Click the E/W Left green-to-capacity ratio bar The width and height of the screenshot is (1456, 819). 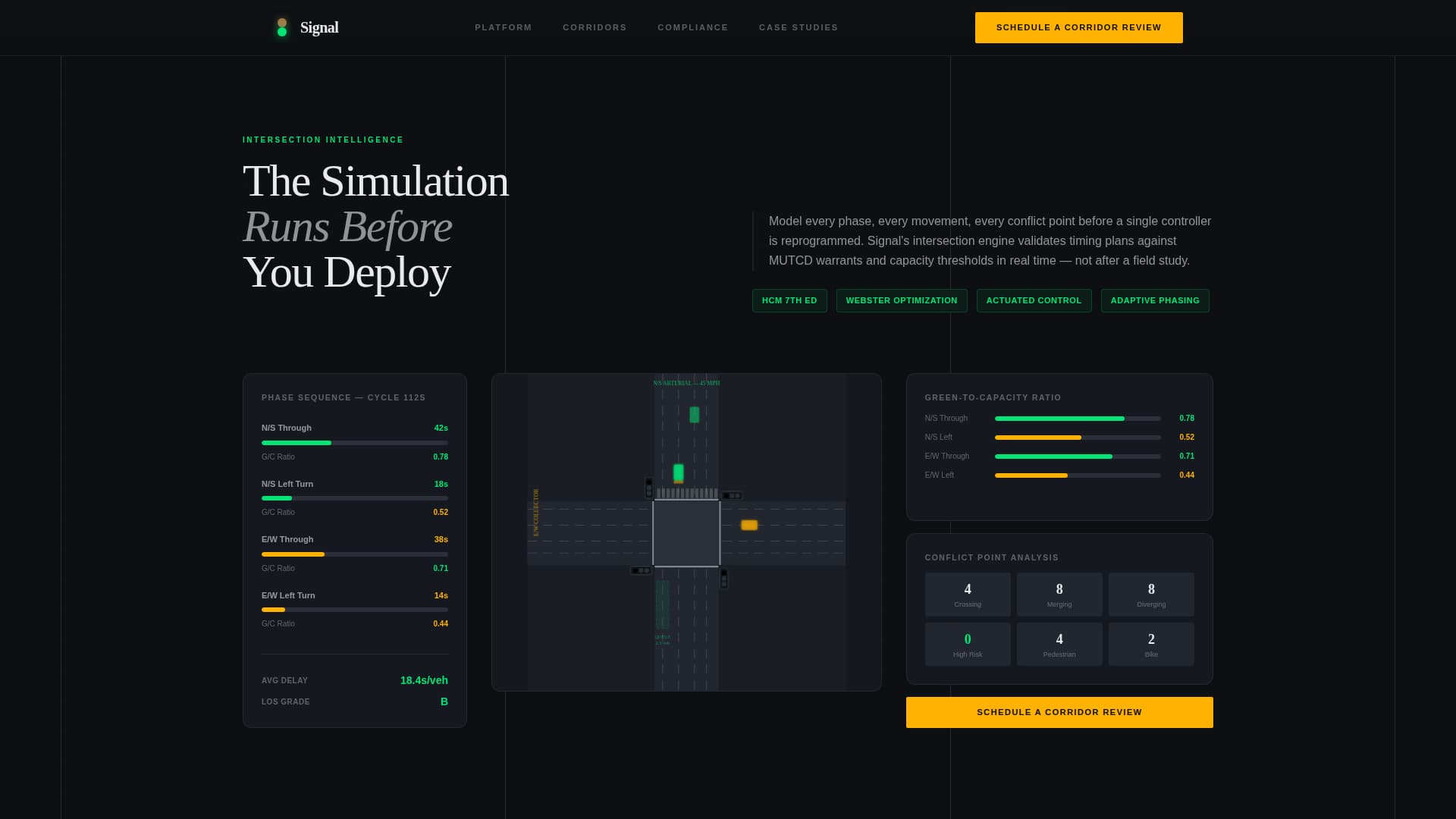pyautogui.click(x=1078, y=475)
